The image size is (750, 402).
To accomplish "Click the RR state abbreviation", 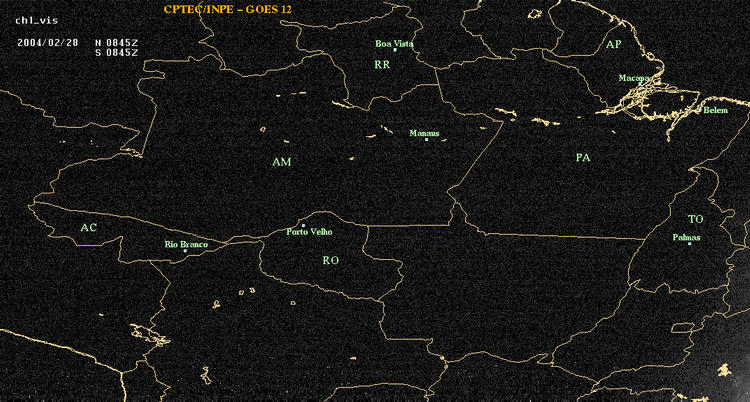I will coord(382,65).
